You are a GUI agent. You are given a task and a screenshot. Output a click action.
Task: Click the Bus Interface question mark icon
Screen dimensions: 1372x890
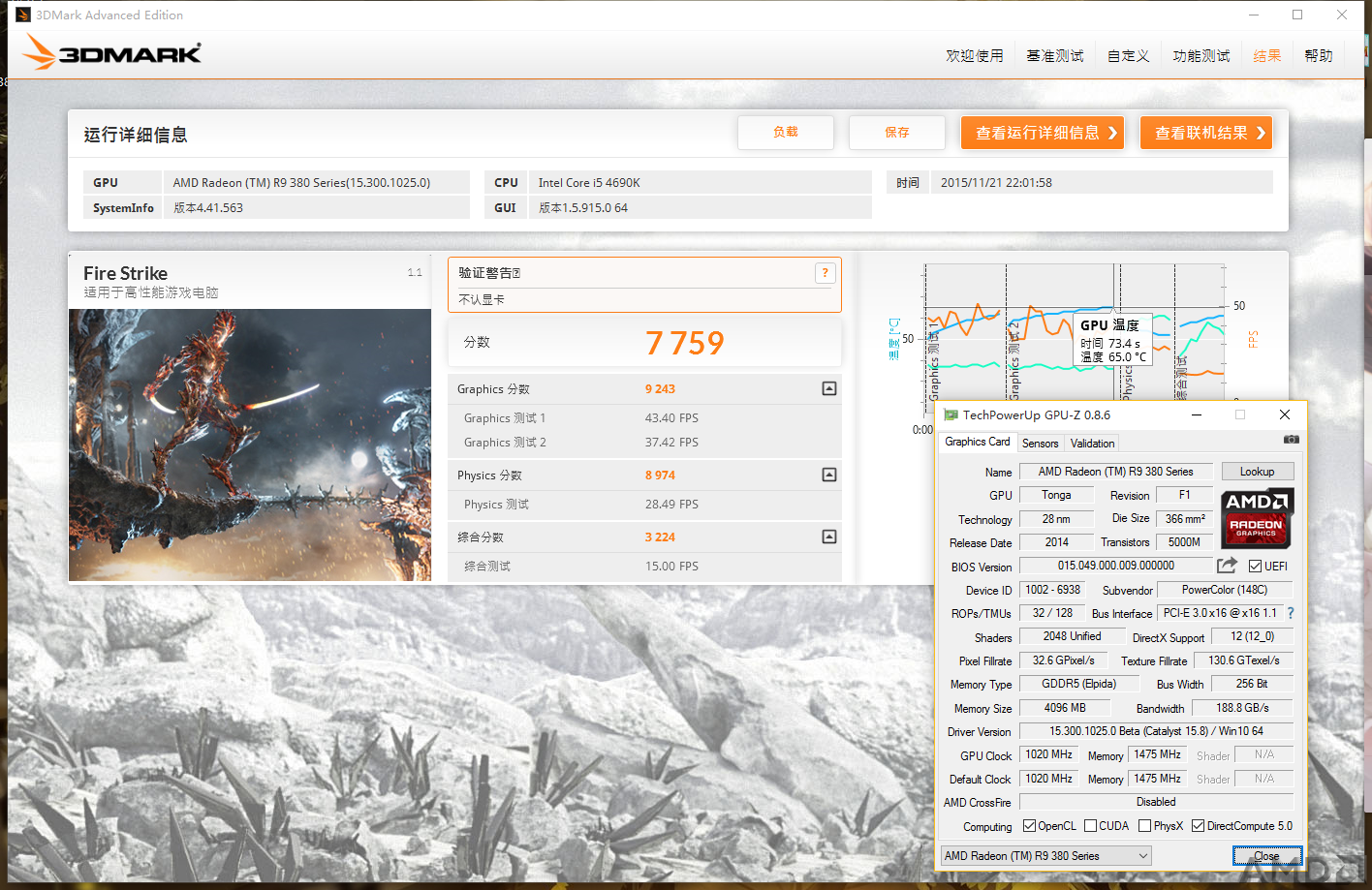tap(1291, 613)
